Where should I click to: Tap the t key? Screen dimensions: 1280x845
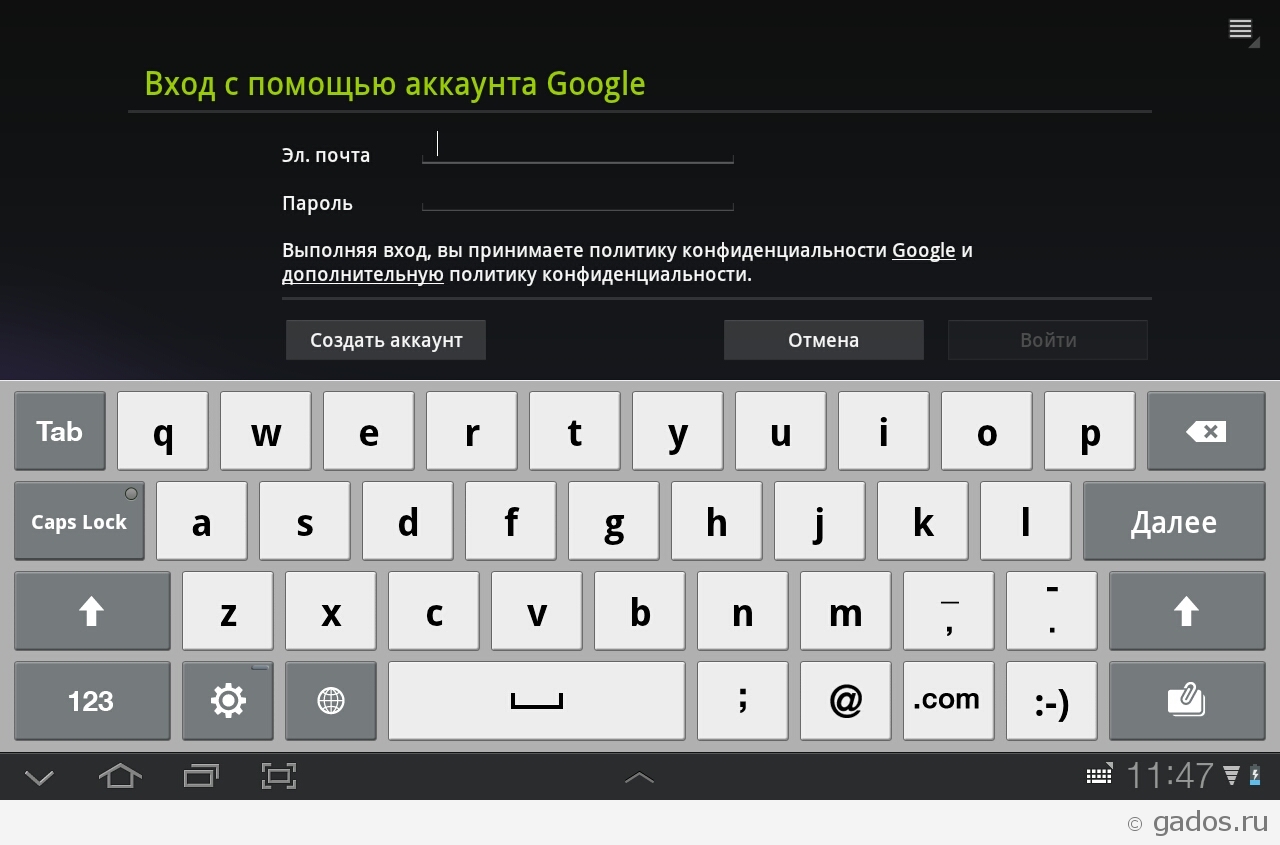pyautogui.click(x=575, y=431)
